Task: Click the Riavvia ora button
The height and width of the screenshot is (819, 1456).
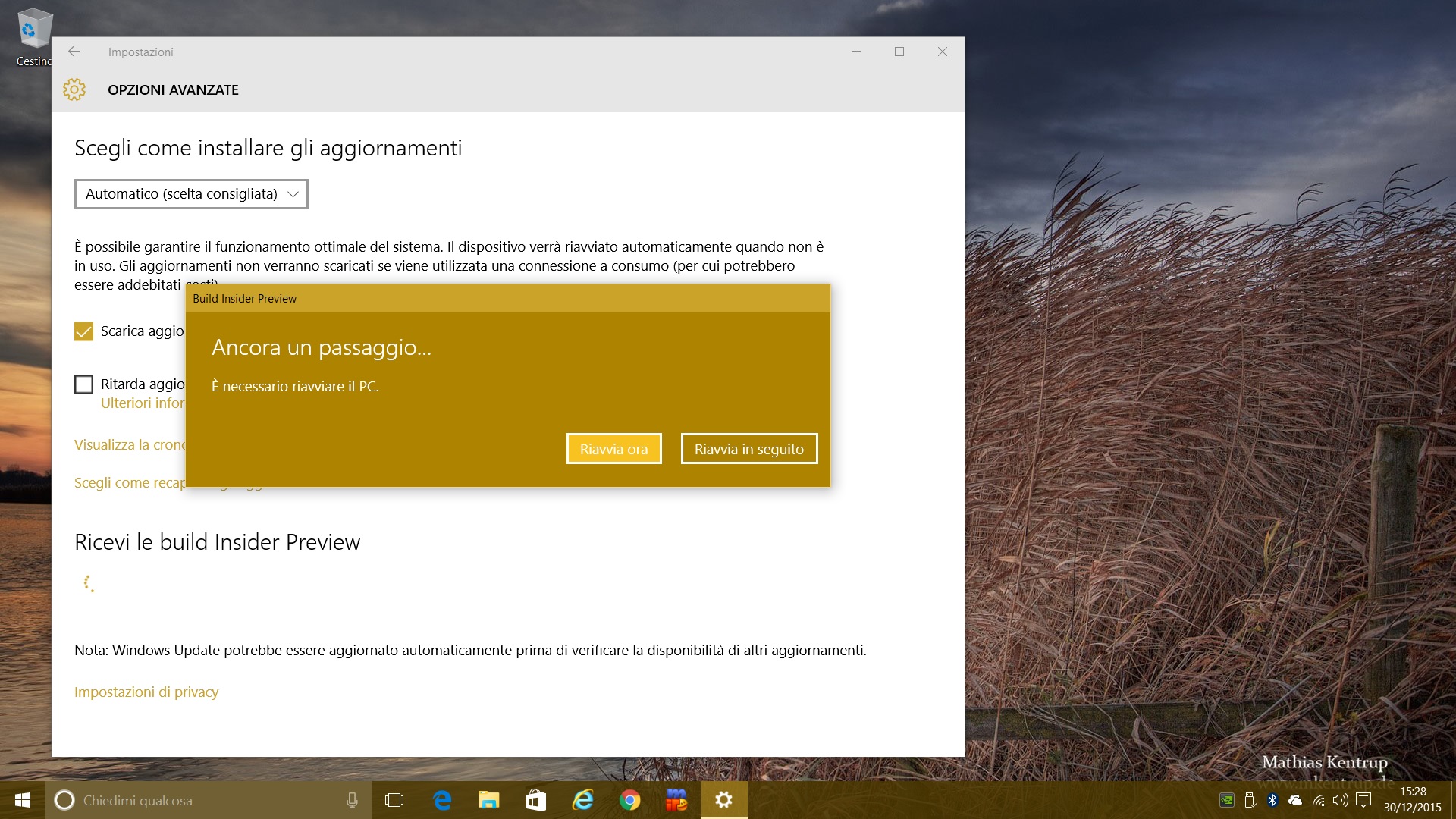Action: click(613, 449)
